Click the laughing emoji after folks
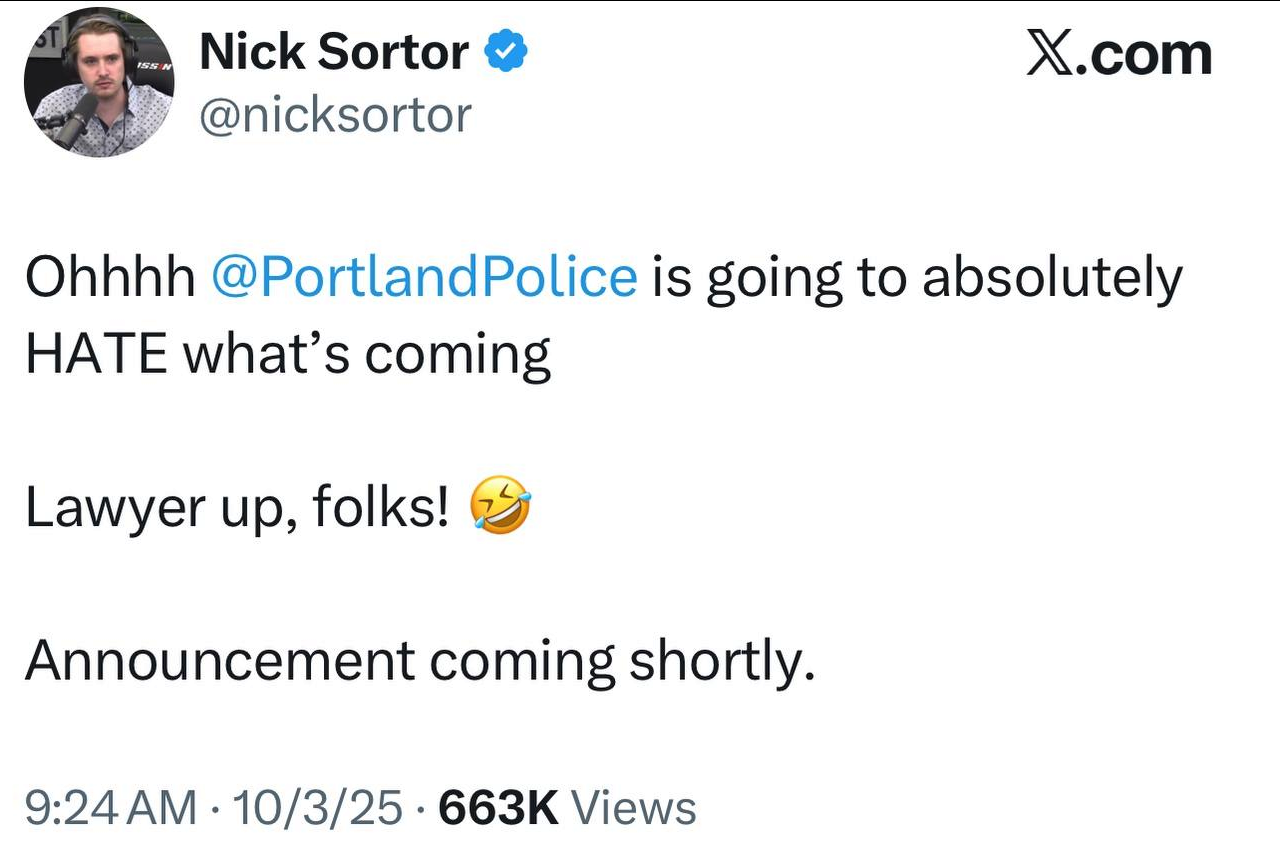This screenshot has width=1280, height=843. 499,506
